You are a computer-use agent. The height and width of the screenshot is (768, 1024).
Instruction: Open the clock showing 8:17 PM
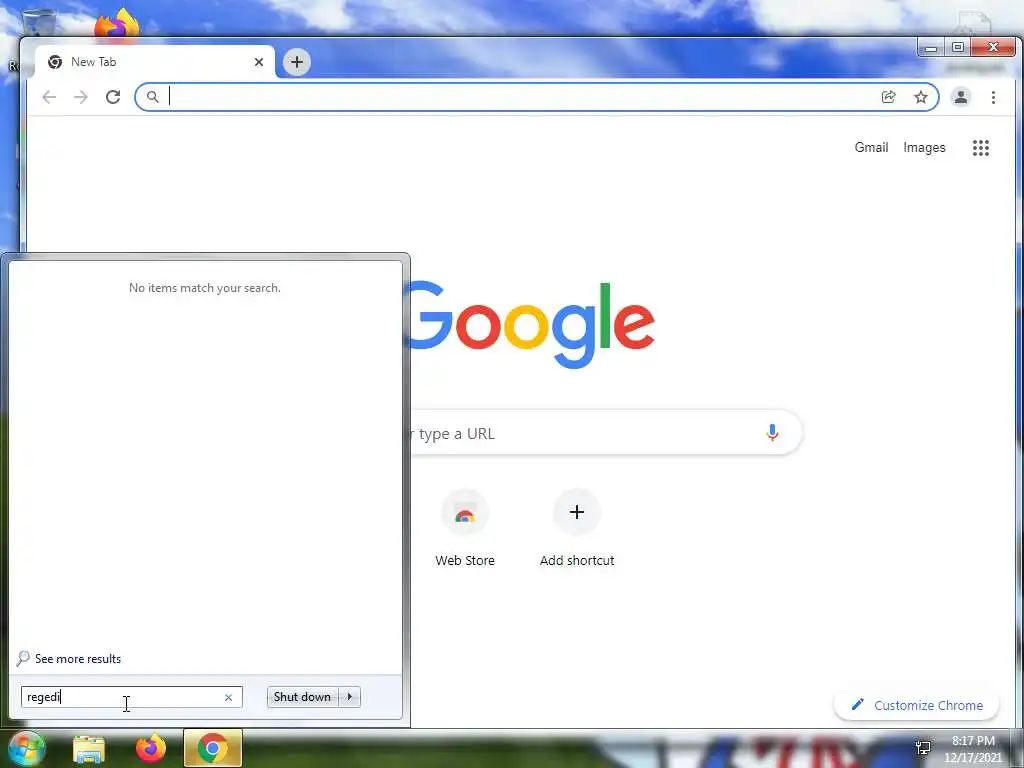coord(973,749)
